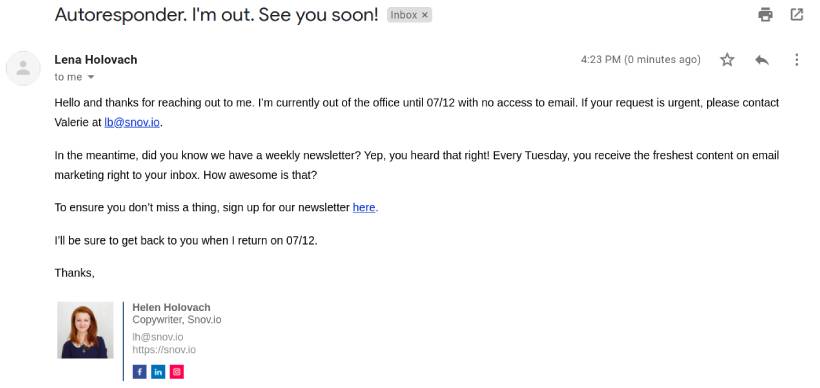Open LinkedIn icon in the signature
The height and width of the screenshot is (388, 820).
(158, 372)
